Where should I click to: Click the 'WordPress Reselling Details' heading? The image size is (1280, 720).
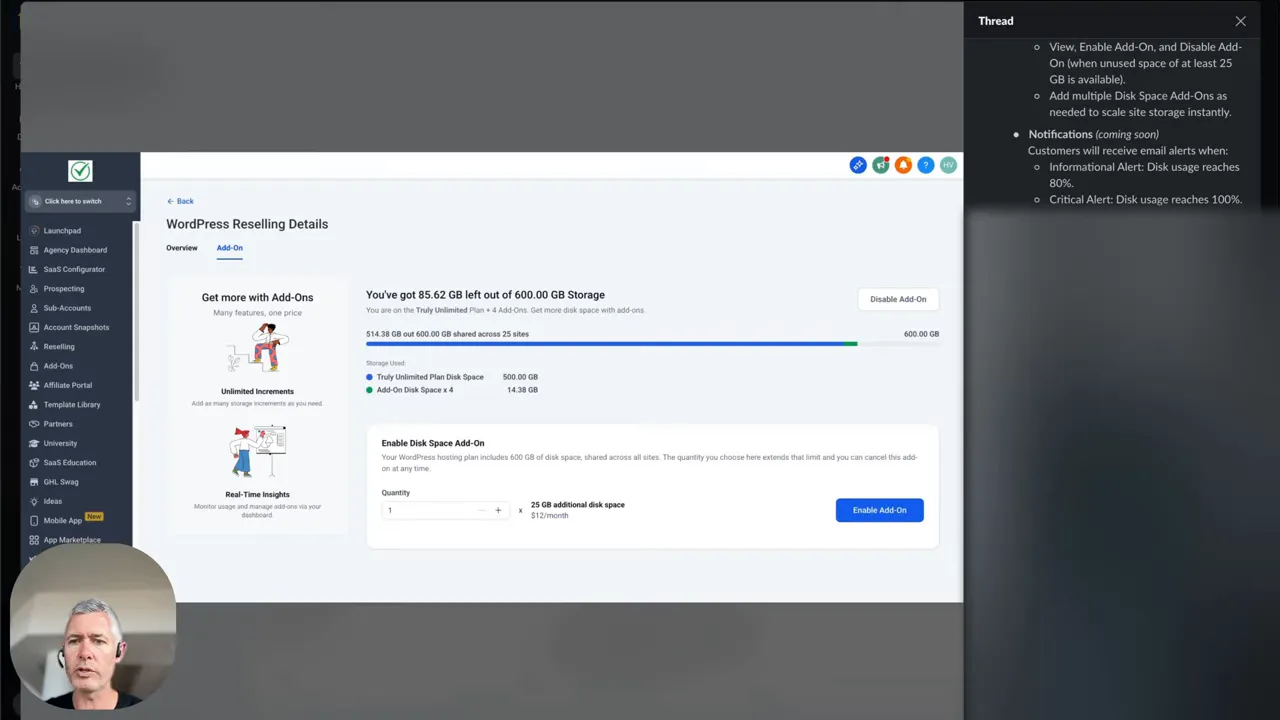[247, 224]
